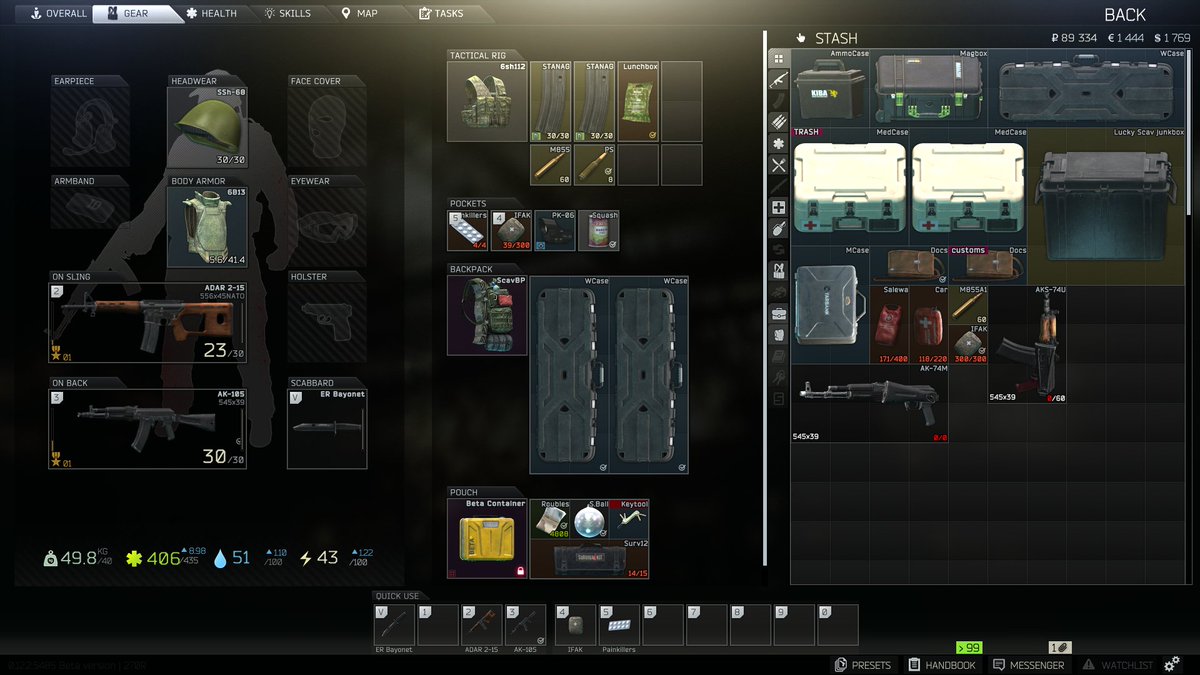This screenshot has height=675, width=1200.
Task: Click the empty Face Cover slot
Action: [327, 126]
